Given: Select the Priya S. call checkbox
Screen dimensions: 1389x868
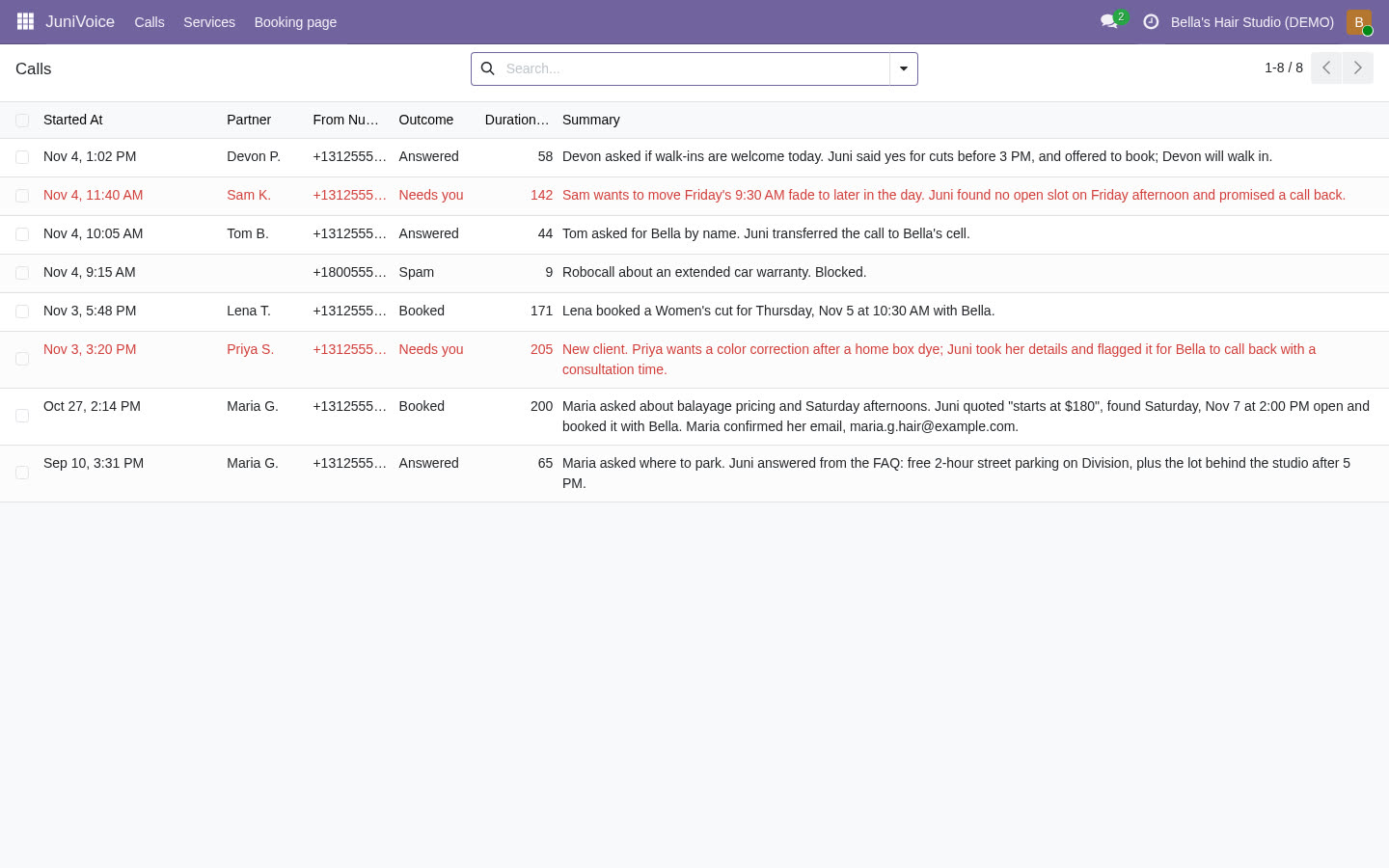Looking at the screenshot, I should (22, 359).
